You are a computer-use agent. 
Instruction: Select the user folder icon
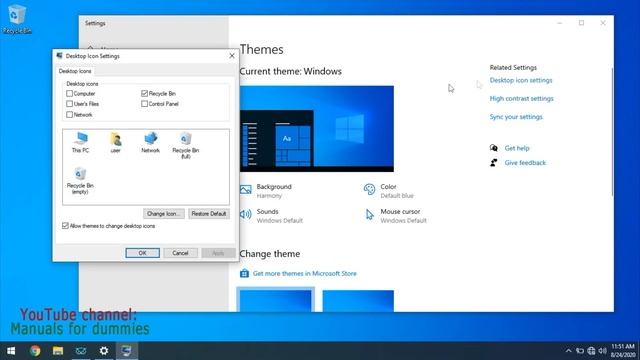(116, 142)
